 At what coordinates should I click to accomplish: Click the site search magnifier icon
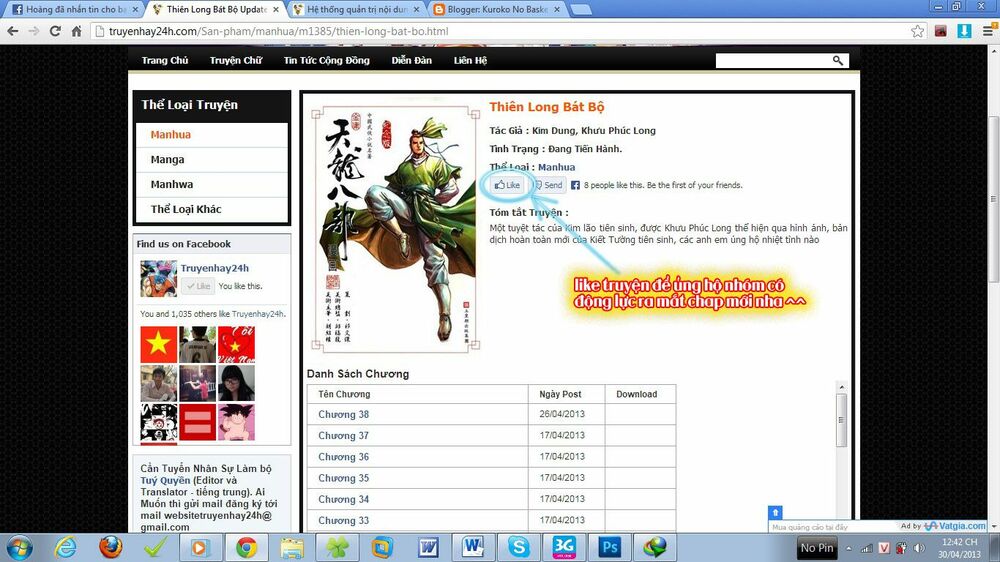pyautogui.click(x=838, y=61)
